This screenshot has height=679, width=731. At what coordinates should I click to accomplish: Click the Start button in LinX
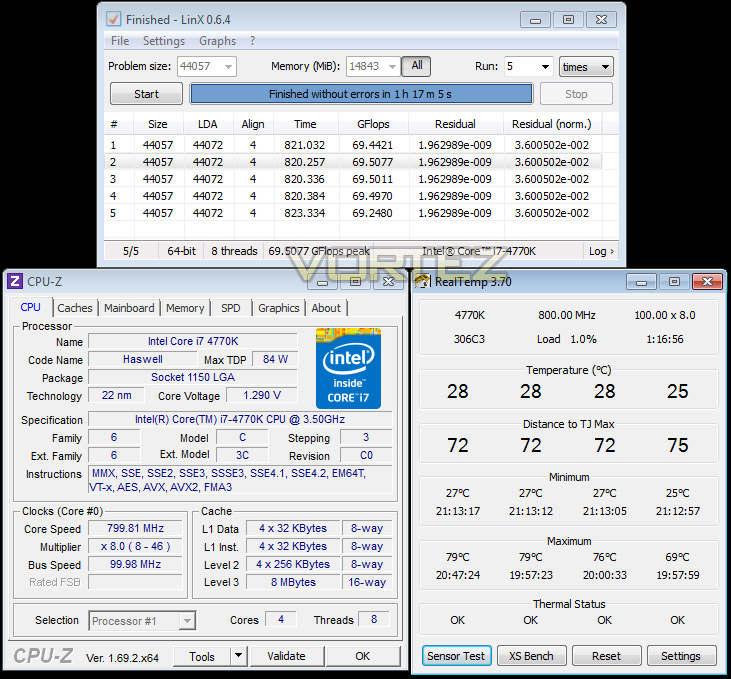(x=146, y=94)
